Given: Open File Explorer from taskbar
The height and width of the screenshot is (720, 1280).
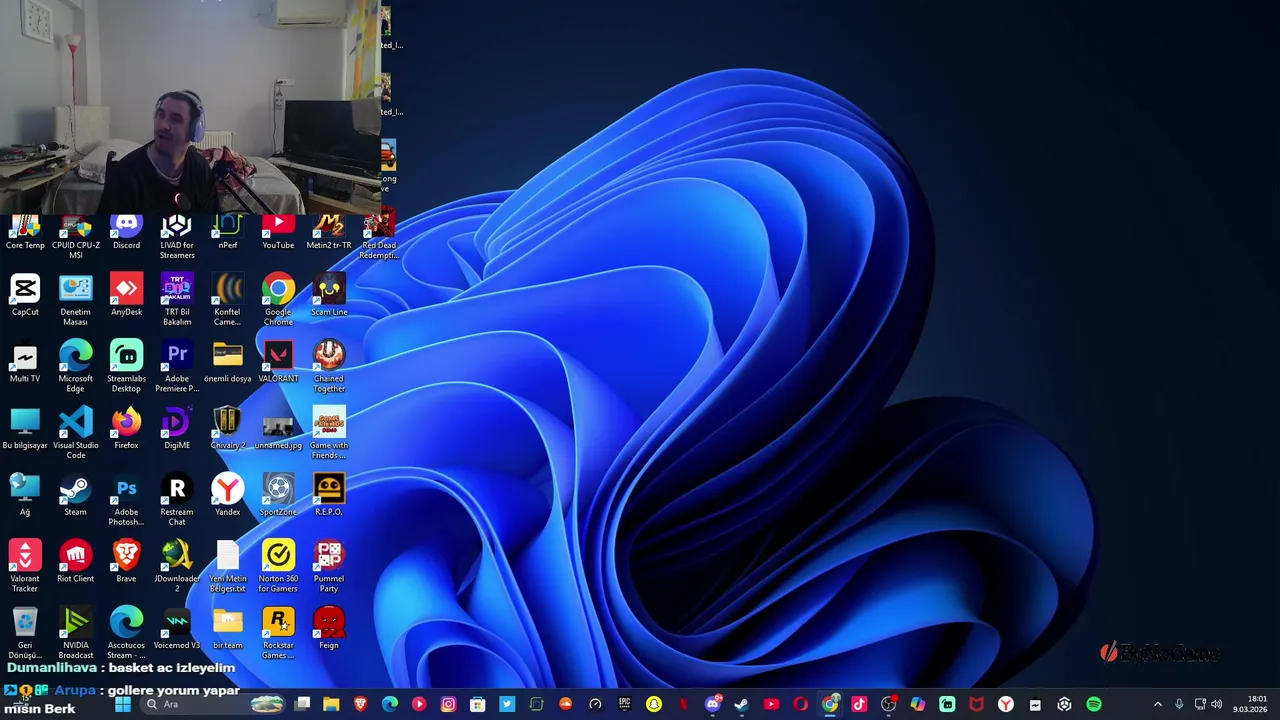Looking at the screenshot, I should click(x=331, y=704).
